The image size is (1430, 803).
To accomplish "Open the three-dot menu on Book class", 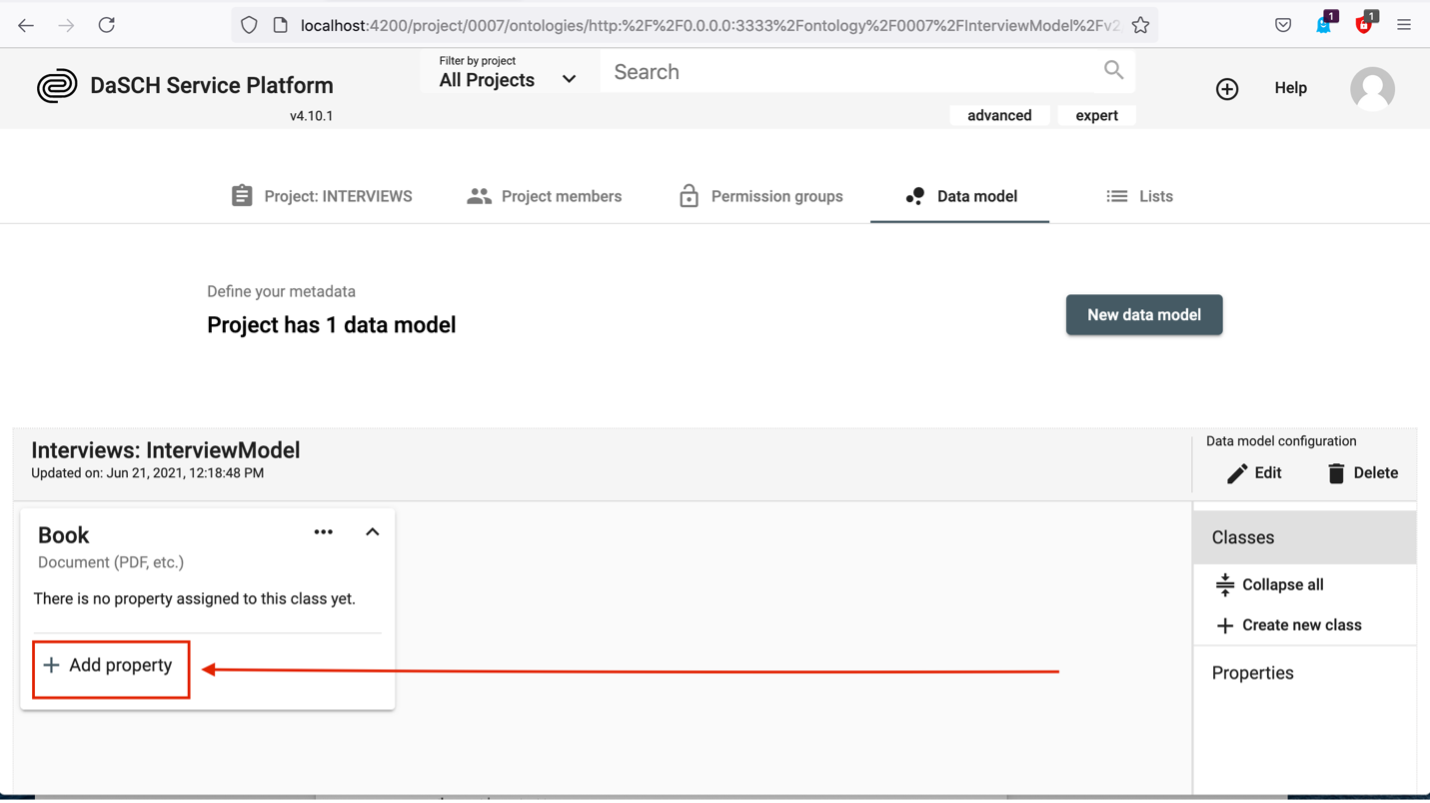I will point(323,532).
